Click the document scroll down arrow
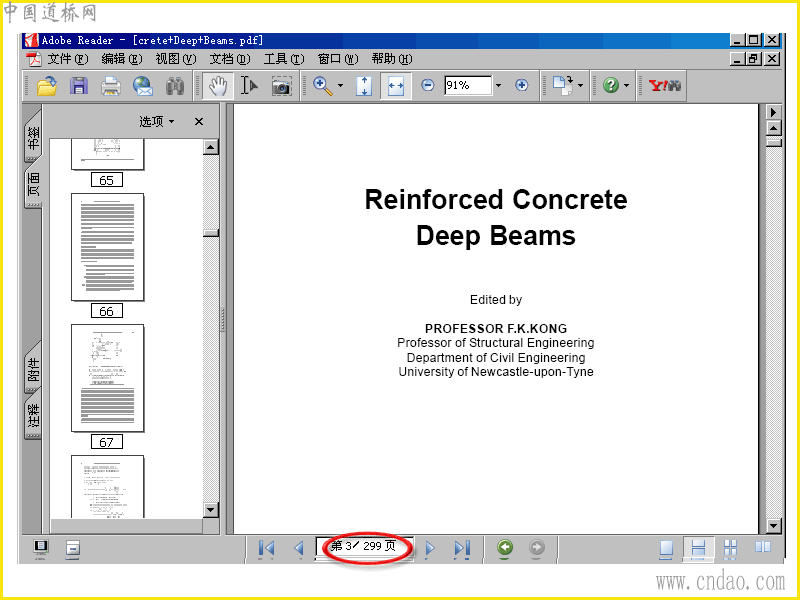The height and width of the screenshot is (600, 800). pyautogui.click(x=774, y=526)
